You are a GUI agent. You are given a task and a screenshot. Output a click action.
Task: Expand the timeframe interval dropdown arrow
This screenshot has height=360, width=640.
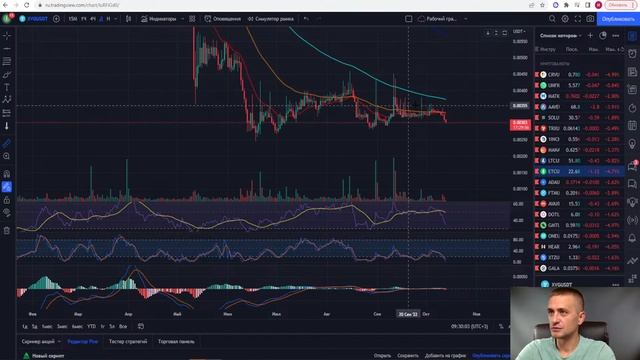pos(116,19)
